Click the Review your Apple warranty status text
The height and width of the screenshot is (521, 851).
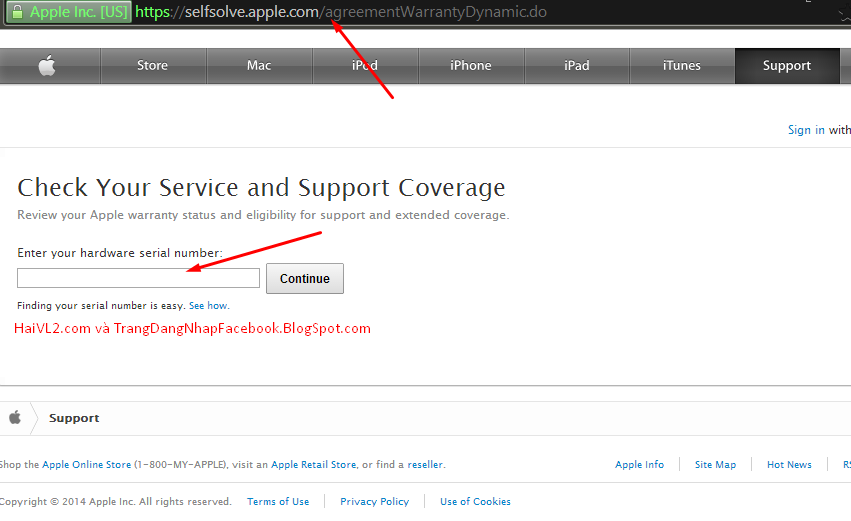pyautogui.click(x=263, y=215)
